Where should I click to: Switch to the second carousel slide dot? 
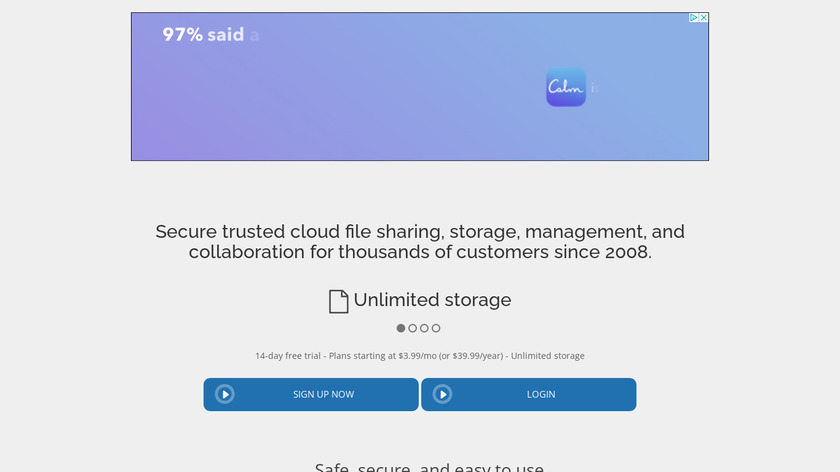(x=413, y=328)
